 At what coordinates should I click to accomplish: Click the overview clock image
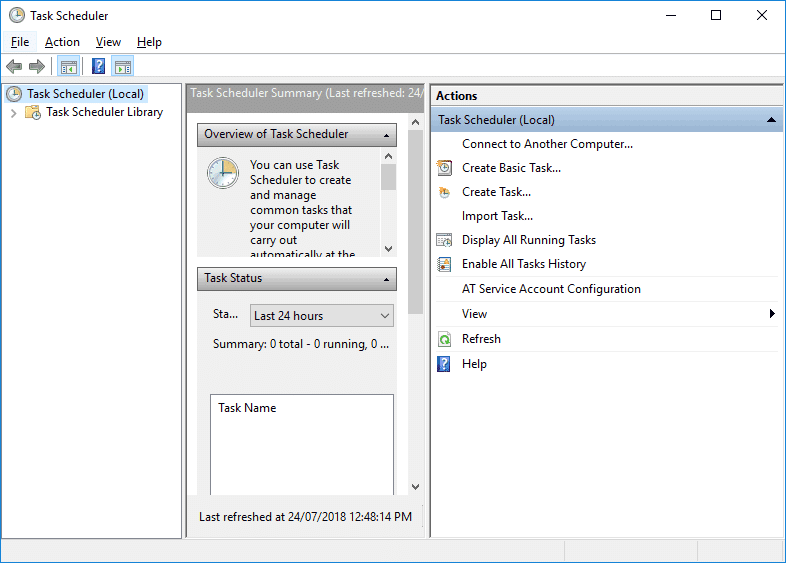[223, 173]
